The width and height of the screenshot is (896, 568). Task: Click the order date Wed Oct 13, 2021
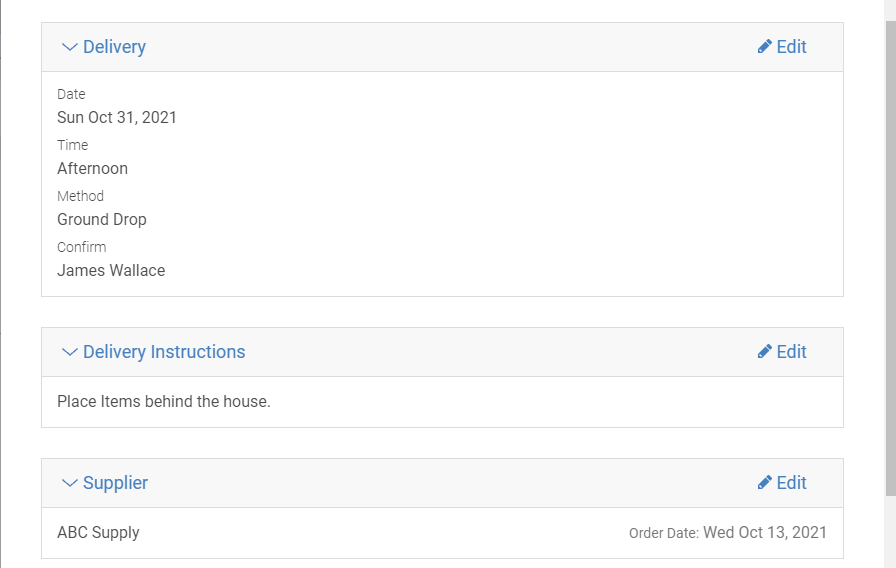click(x=765, y=533)
